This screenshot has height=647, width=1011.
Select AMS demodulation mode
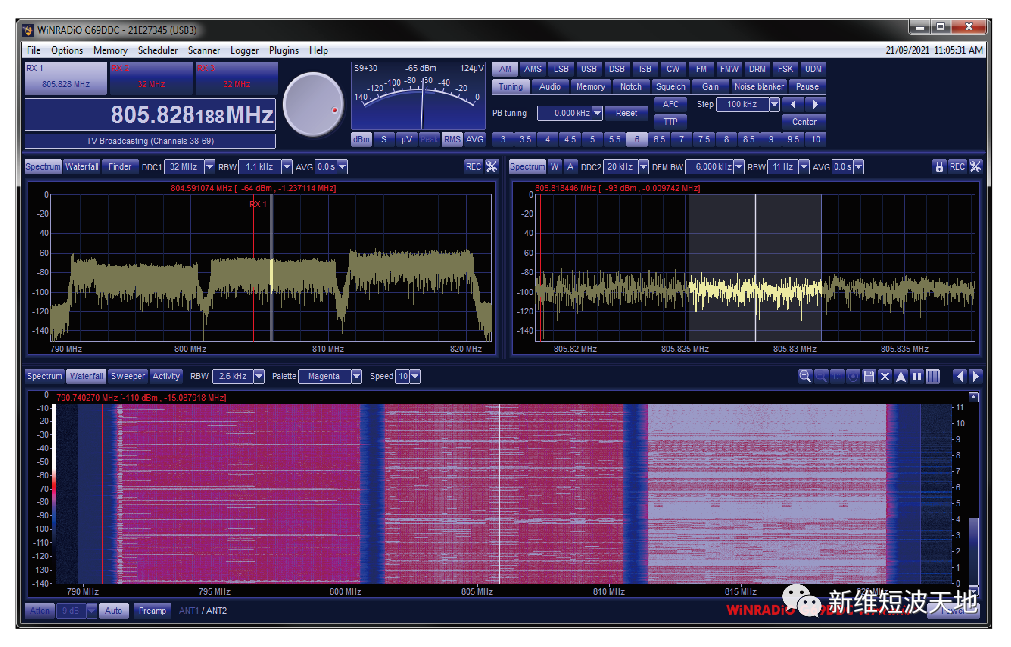[x=533, y=69]
